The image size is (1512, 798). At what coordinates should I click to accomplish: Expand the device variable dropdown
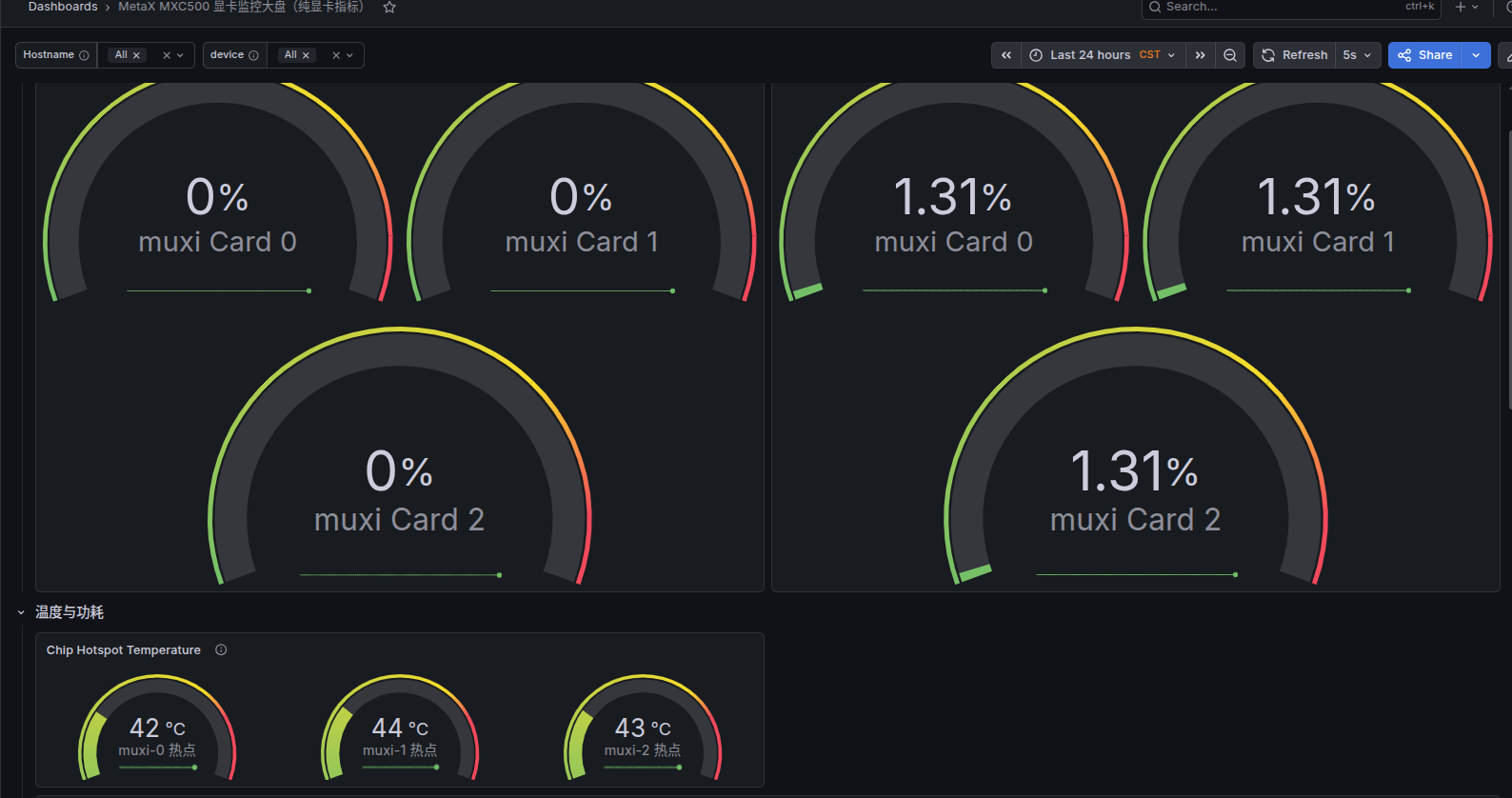point(349,55)
